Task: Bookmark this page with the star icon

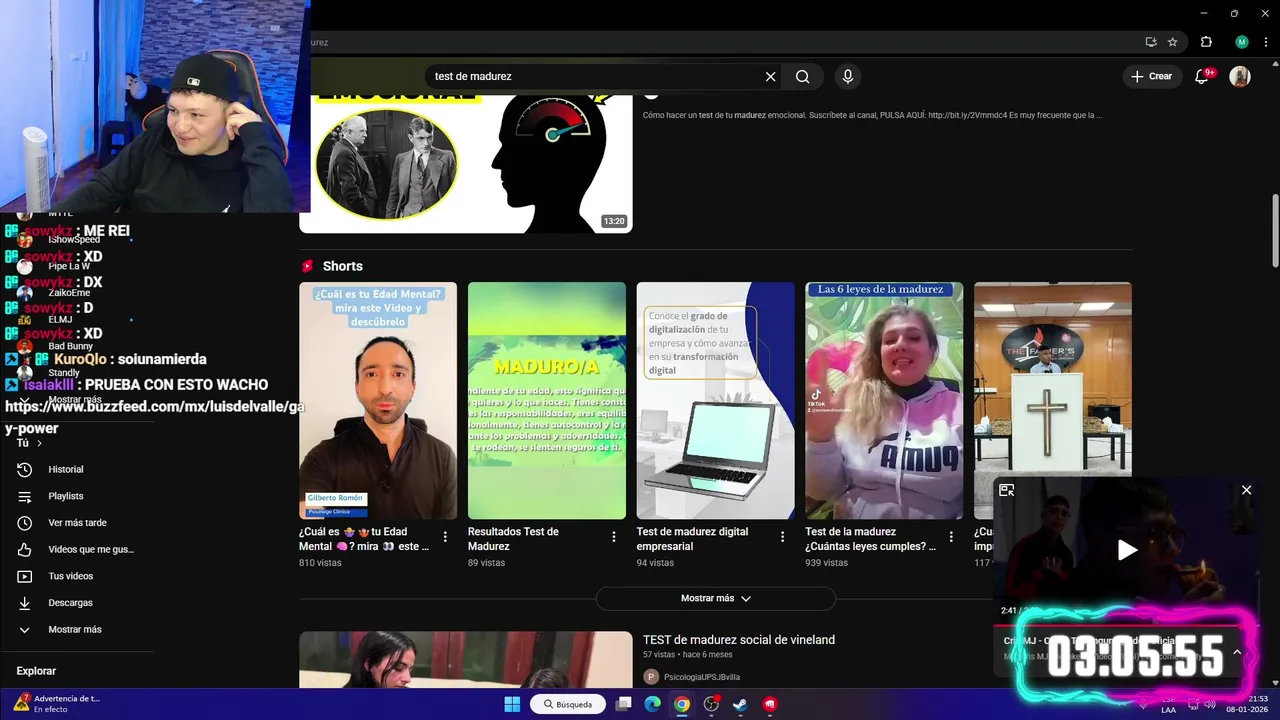Action: pyautogui.click(x=1173, y=42)
